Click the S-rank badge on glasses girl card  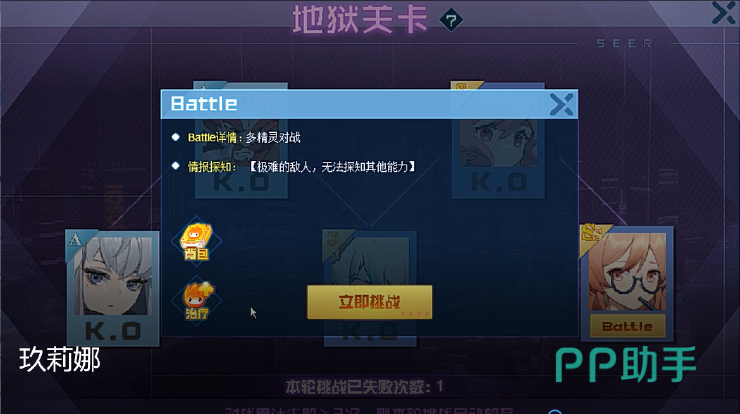[x=593, y=234]
